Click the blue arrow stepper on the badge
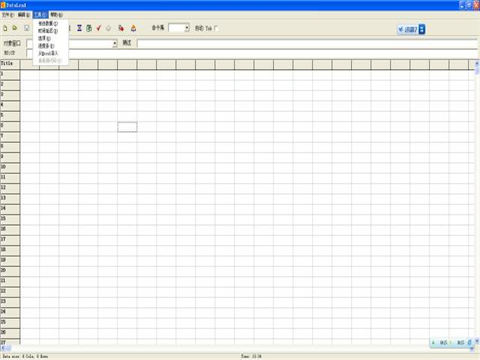The image size is (480, 360). coord(422,29)
